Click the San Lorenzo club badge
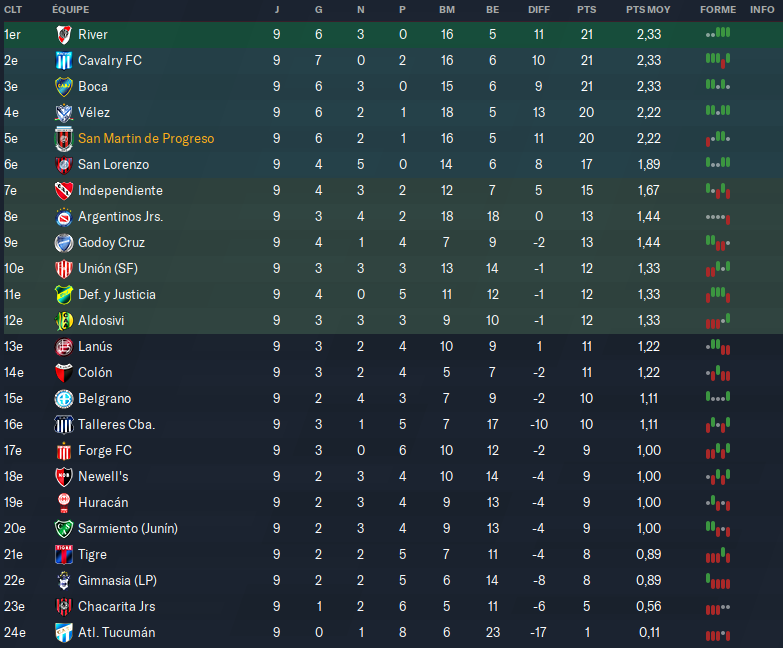Image resolution: width=783 pixels, height=648 pixels. (x=64, y=165)
